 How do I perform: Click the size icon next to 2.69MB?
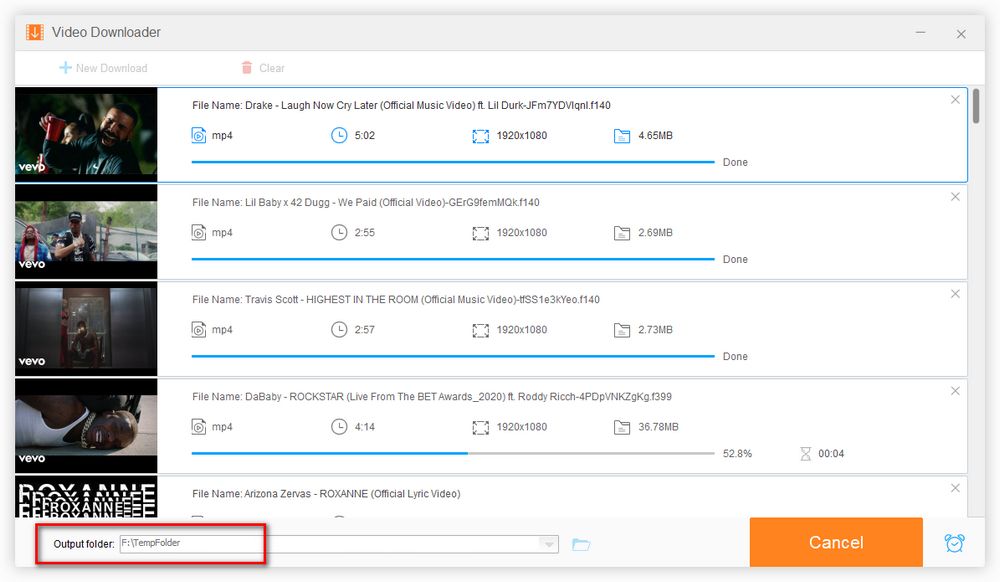pos(622,233)
